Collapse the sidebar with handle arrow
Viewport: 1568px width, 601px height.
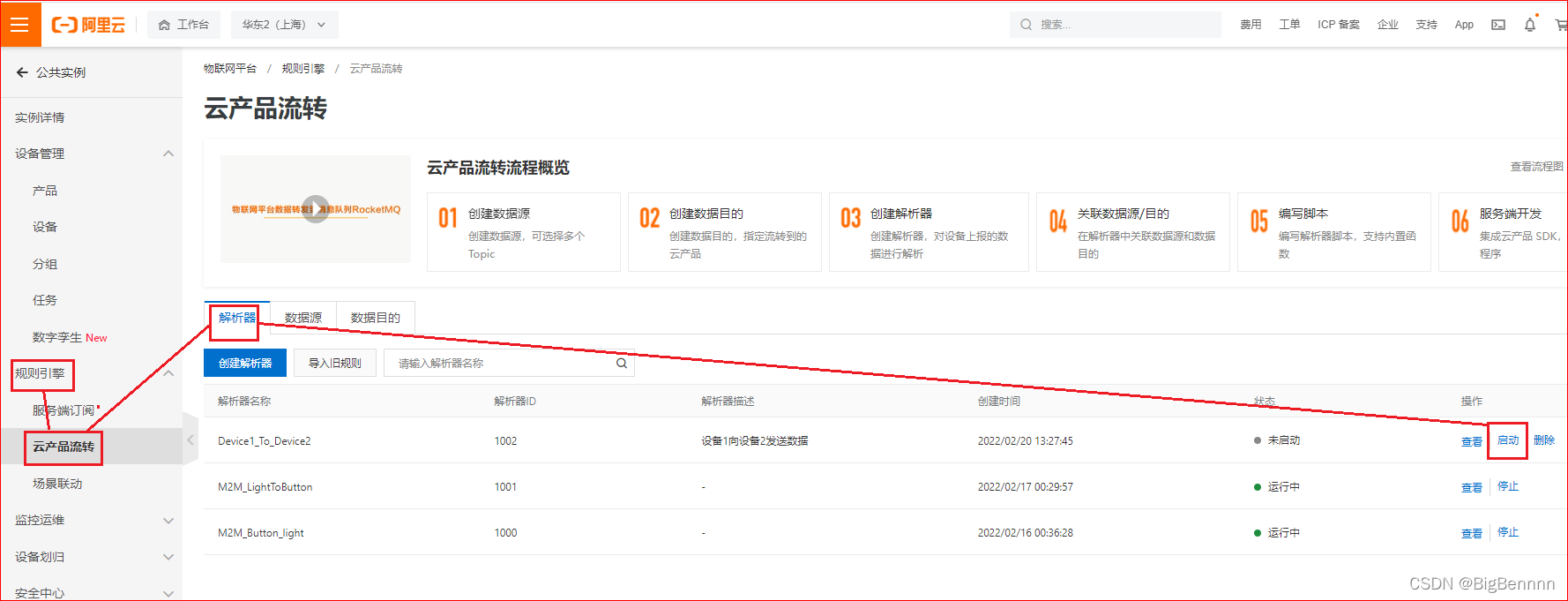190,439
